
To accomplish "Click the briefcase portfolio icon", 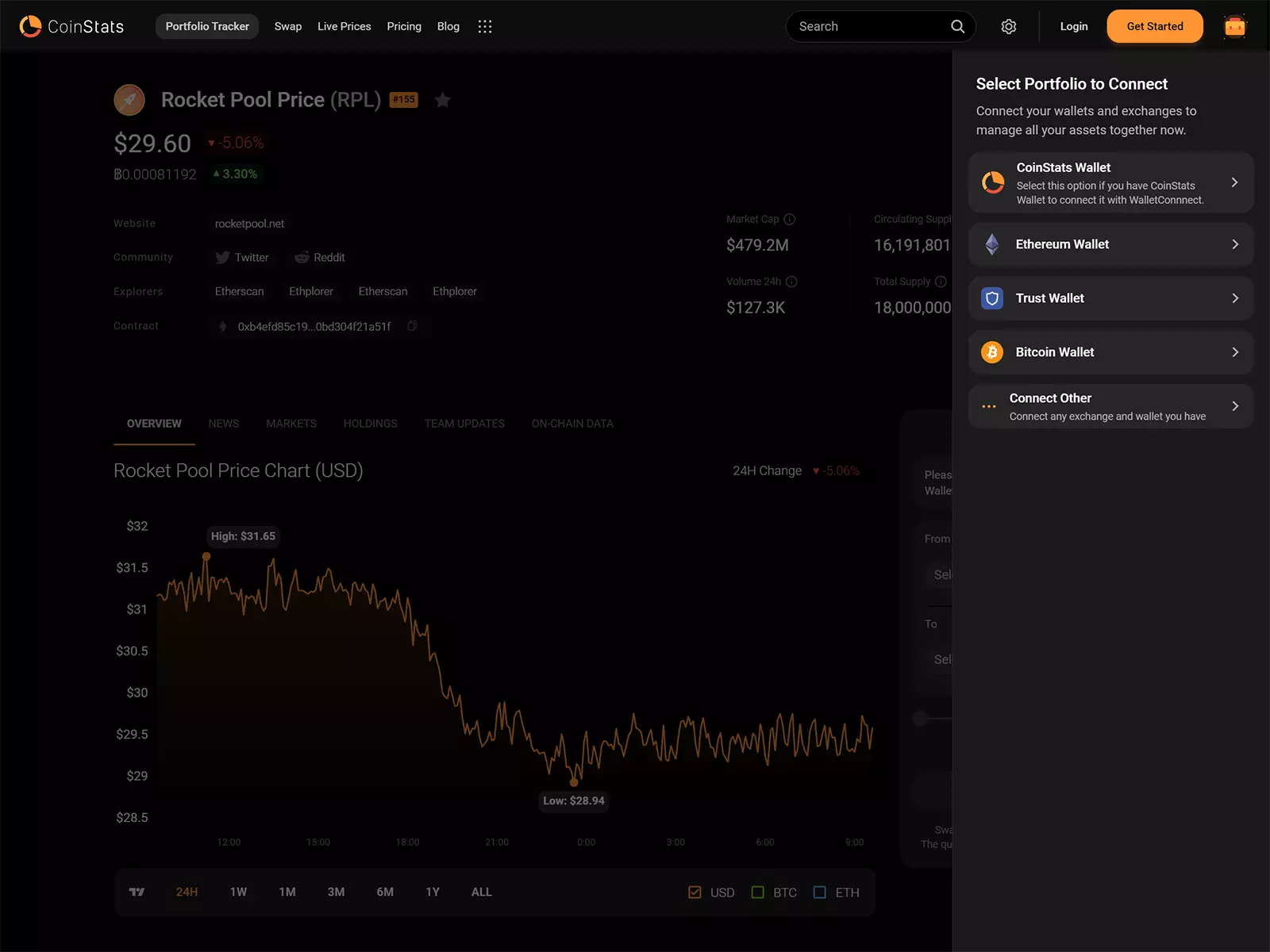I will tap(1235, 26).
